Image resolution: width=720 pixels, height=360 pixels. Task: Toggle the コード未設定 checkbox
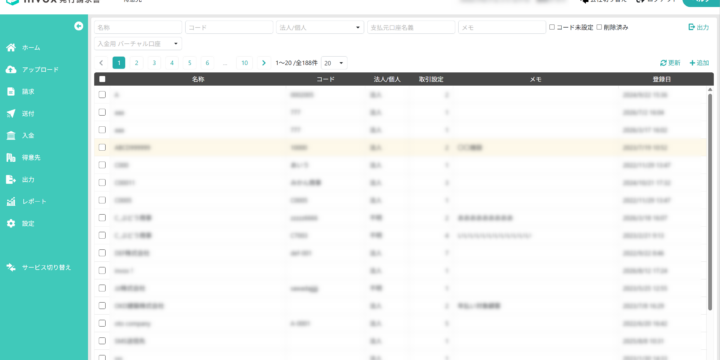pos(552,27)
